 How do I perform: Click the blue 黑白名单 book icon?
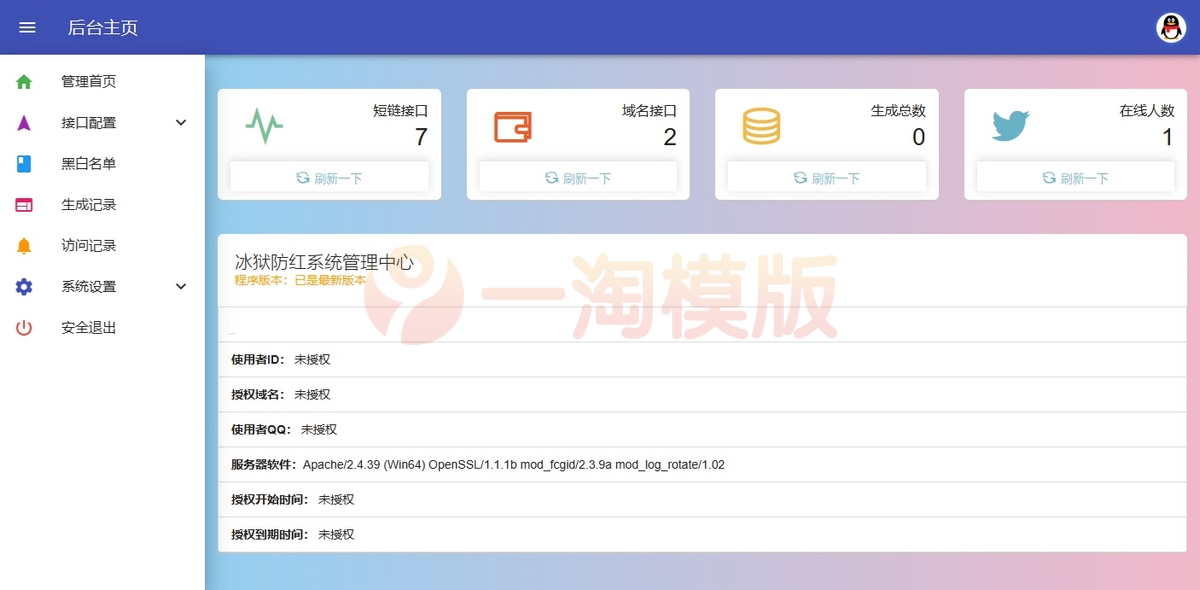24,164
